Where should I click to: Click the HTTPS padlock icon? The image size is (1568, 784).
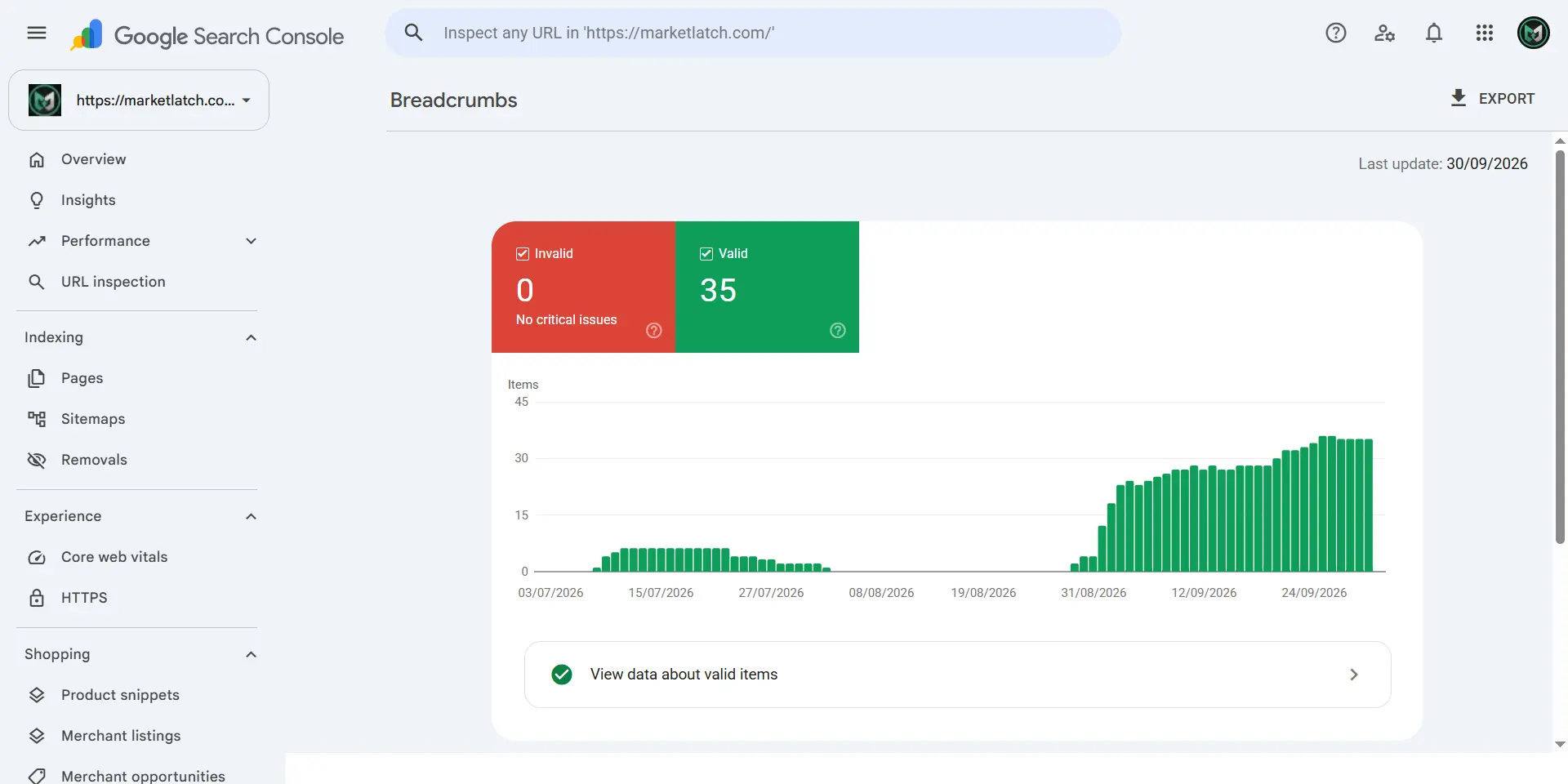[x=37, y=598]
